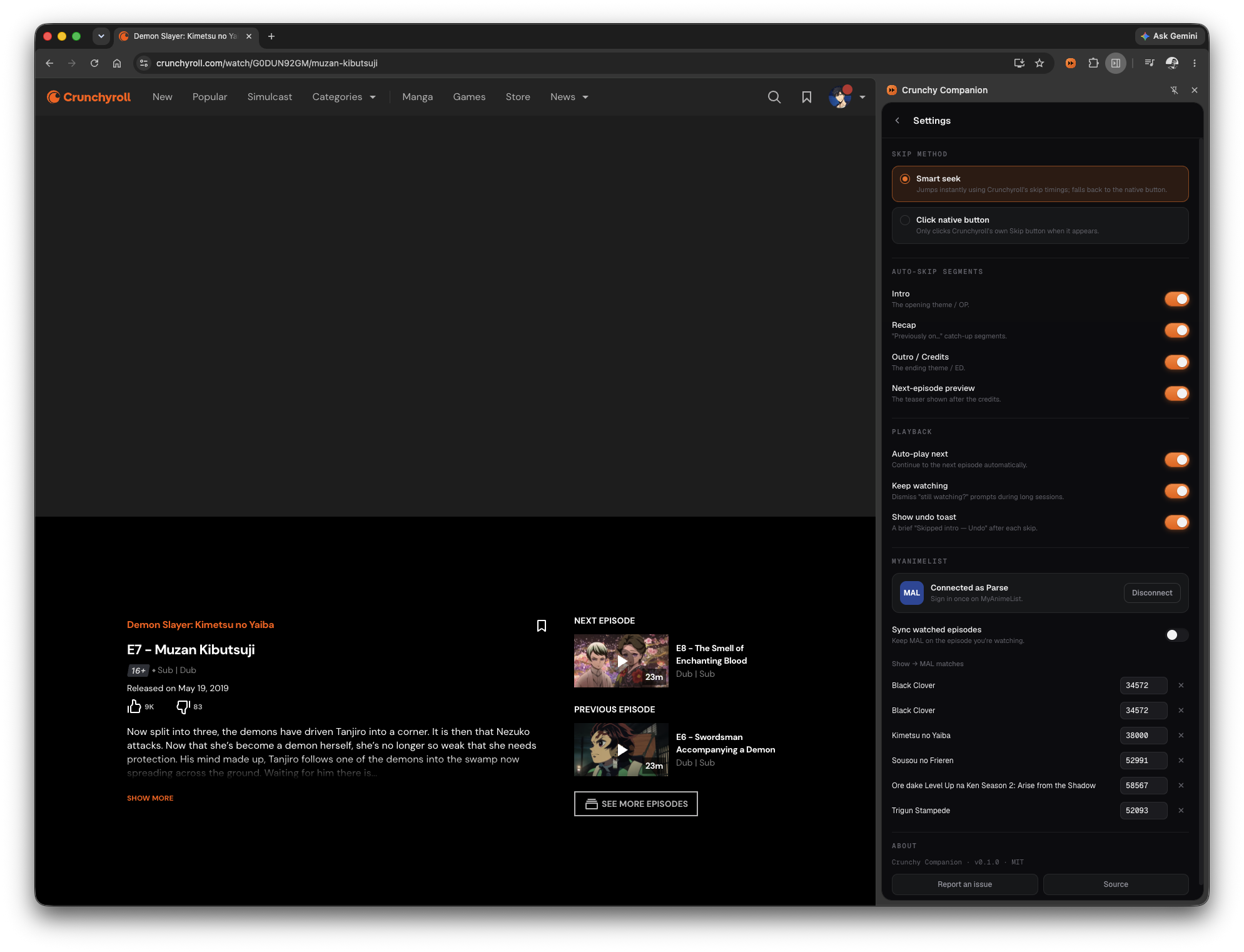Viewport: 1244px width, 952px height.
Task: Open the Manga section
Action: click(418, 97)
